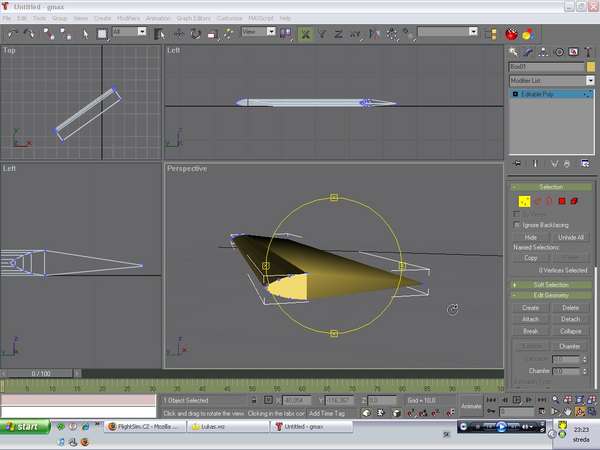
Task: Click the Detach button
Action: pyautogui.click(x=570, y=319)
